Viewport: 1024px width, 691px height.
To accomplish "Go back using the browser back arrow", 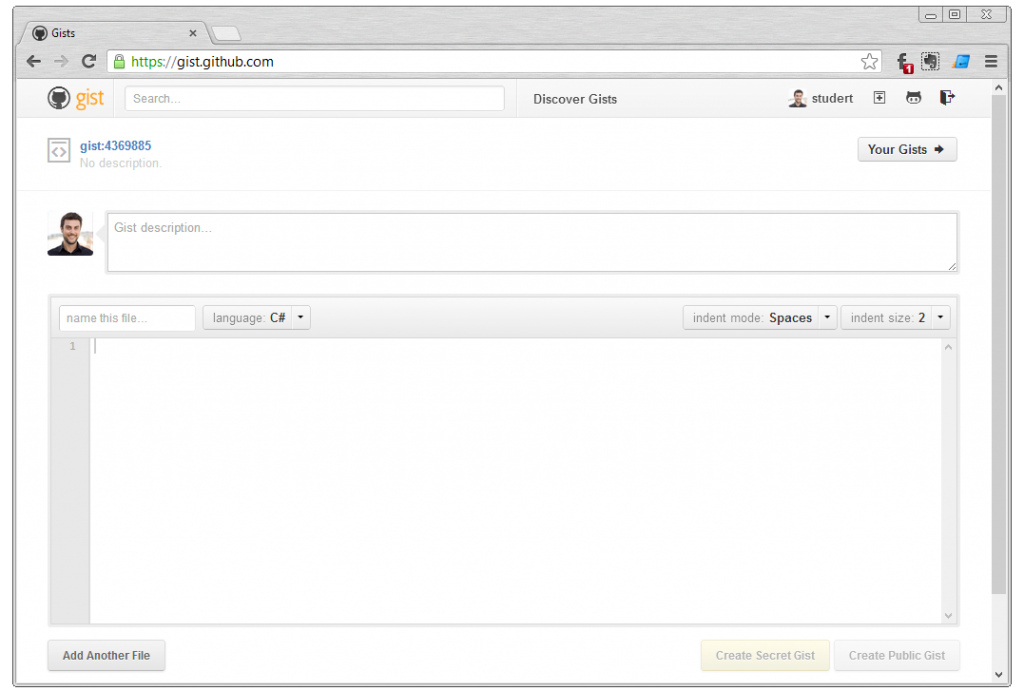I will click(34, 61).
